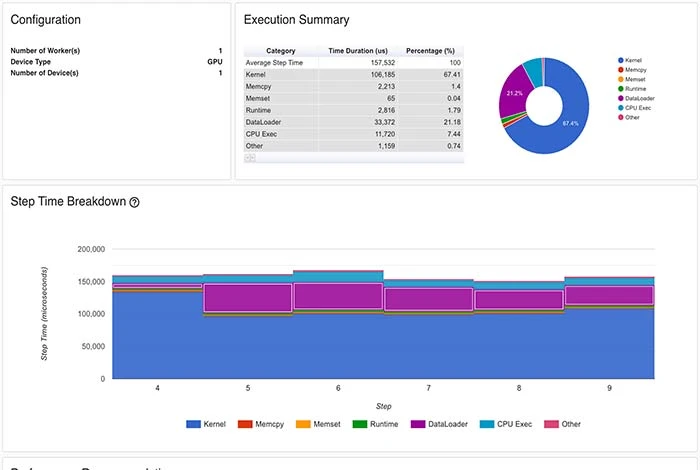Viewport: 700px width, 470px height.
Task: Click the DataLoader segment for step 6
Action: pos(337,296)
